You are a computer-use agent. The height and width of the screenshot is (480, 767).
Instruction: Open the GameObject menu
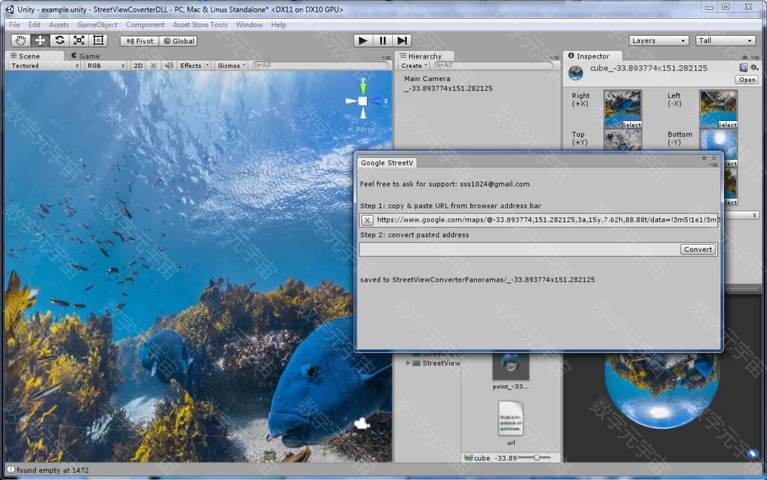click(x=97, y=24)
